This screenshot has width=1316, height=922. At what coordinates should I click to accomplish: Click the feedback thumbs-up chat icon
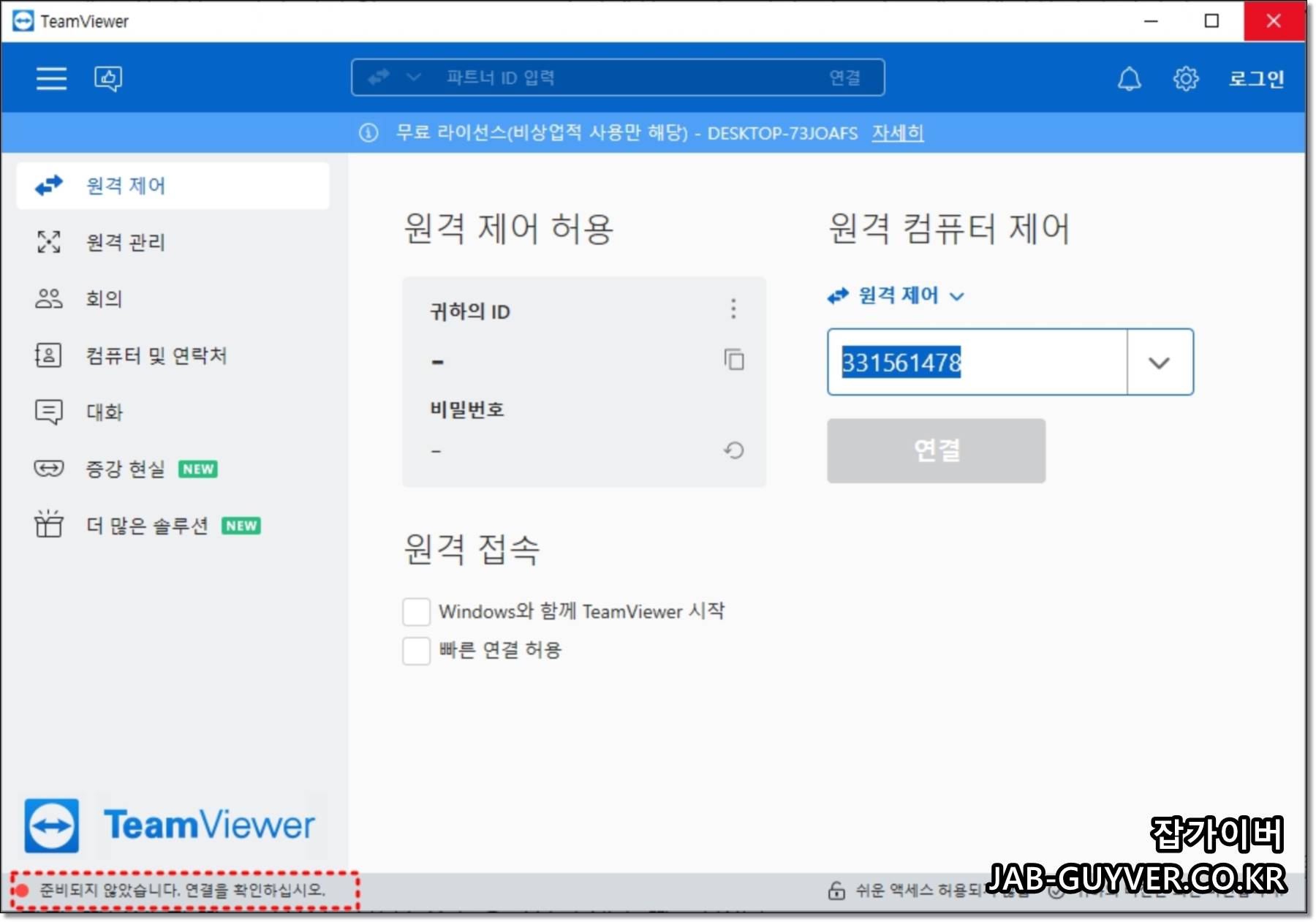(108, 78)
